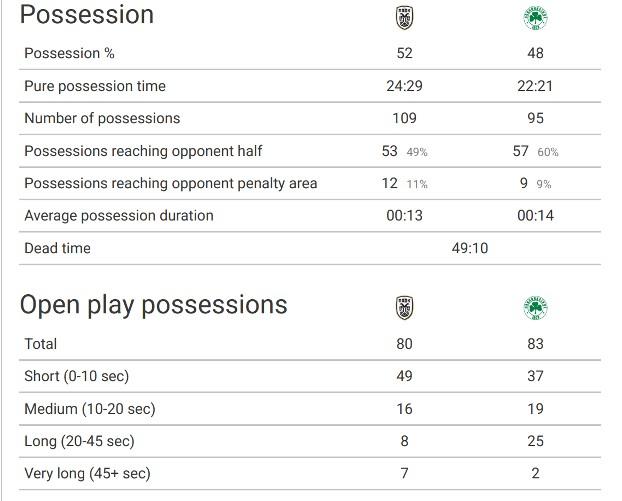Click the Panathinaikos logo in Open play possessions
The width and height of the screenshot is (622, 501).
[535, 308]
